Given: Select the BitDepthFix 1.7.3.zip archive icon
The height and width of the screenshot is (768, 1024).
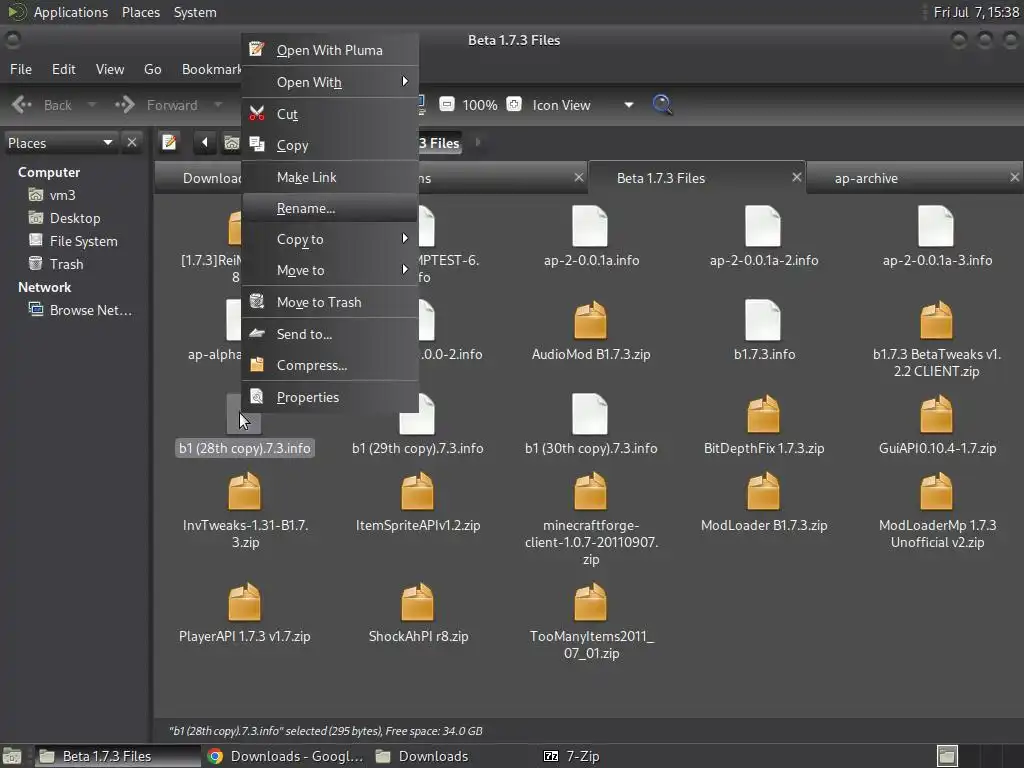Looking at the screenshot, I should (763, 414).
